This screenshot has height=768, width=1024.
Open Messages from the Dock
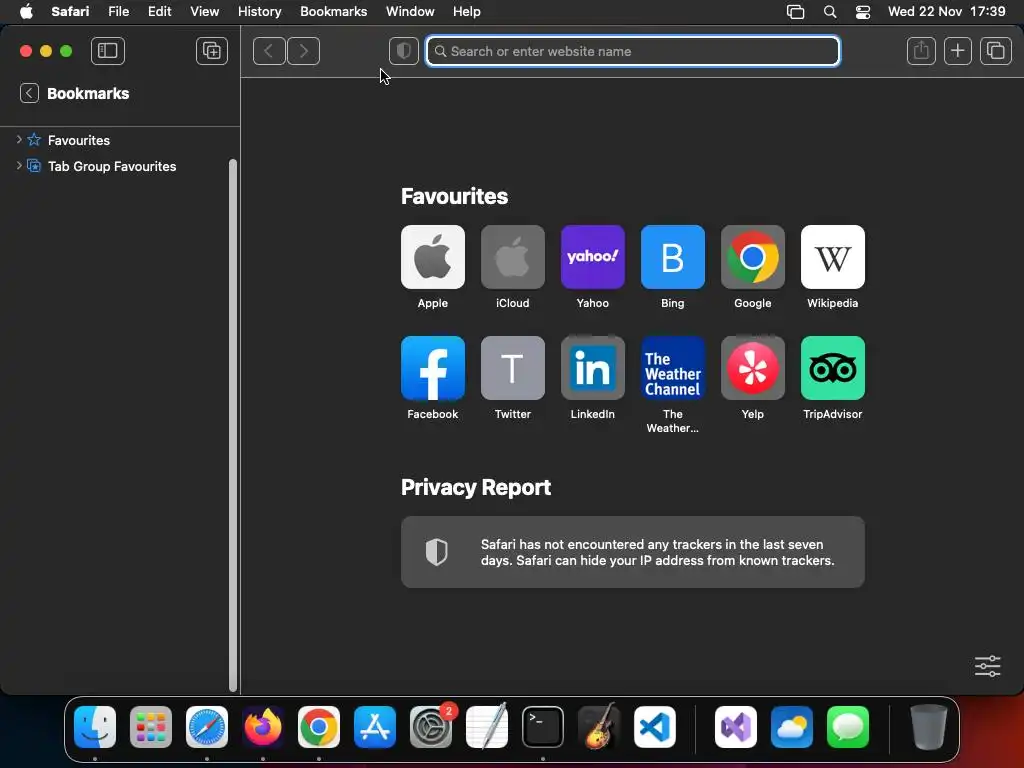click(x=848, y=727)
